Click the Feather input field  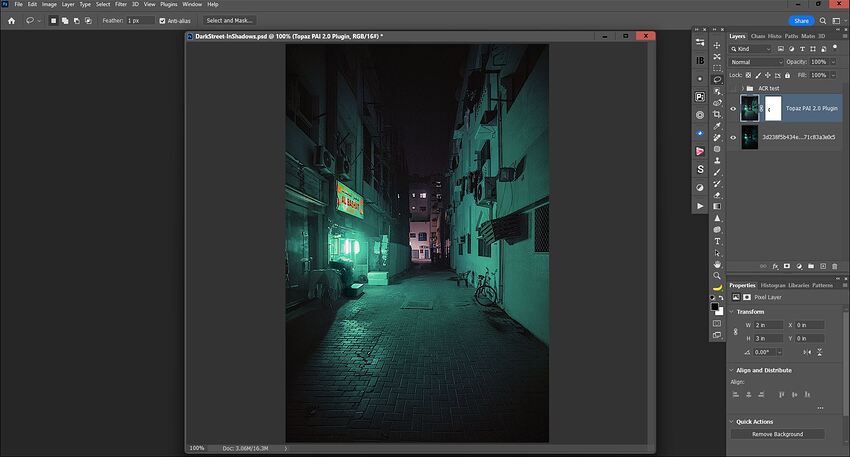(139, 20)
